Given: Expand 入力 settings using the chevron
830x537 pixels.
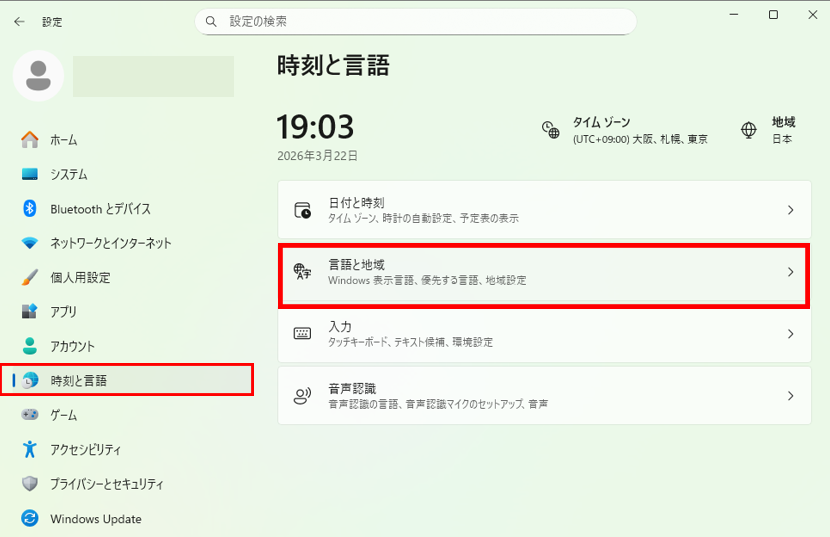Looking at the screenshot, I should click(x=790, y=334).
